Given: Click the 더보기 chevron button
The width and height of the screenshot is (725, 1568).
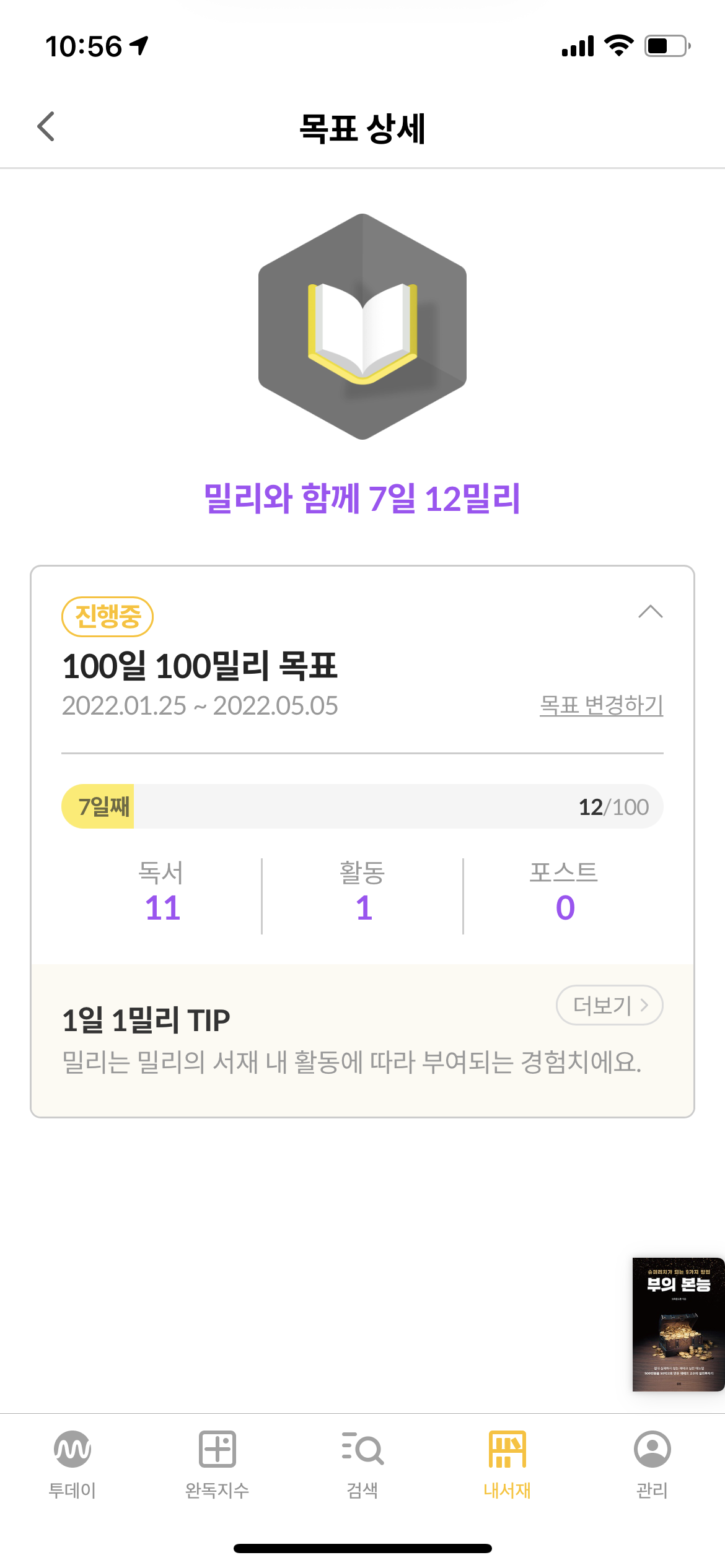Looking at the screenshot, I should click(610, 1005).
